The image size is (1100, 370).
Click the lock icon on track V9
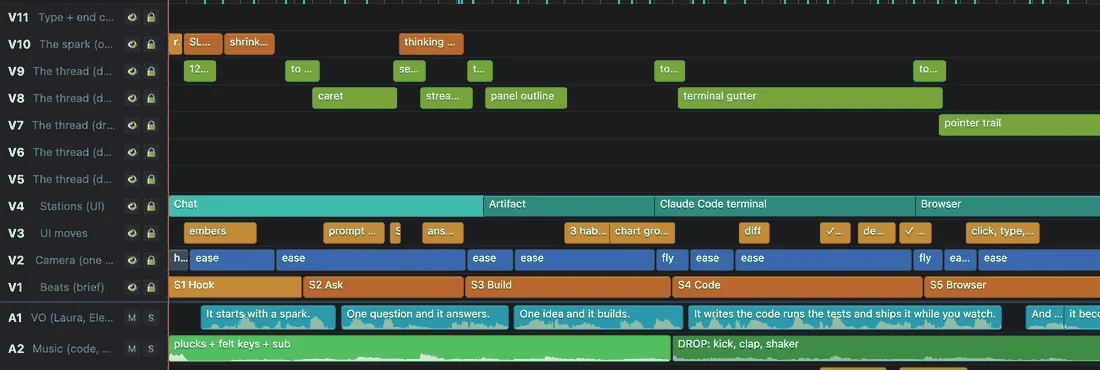(x=151, y=71)
